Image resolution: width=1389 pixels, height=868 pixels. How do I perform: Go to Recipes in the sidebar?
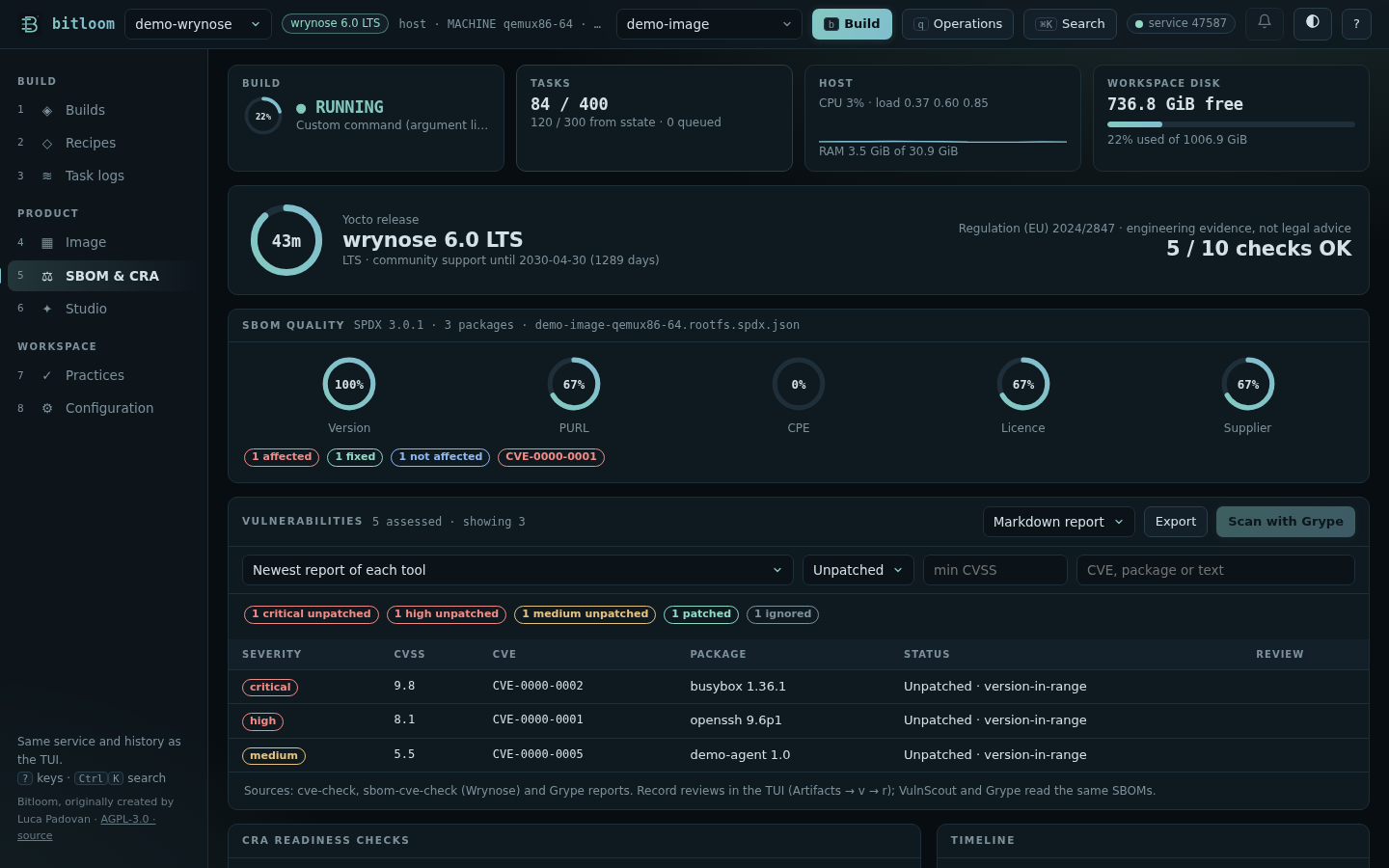[104, 144]
